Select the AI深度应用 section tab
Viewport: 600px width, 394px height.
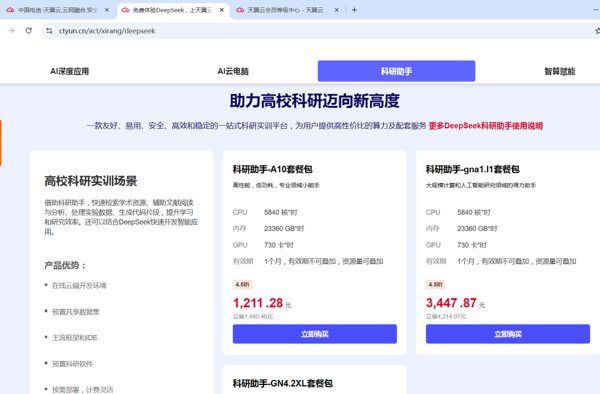[70, 71]
